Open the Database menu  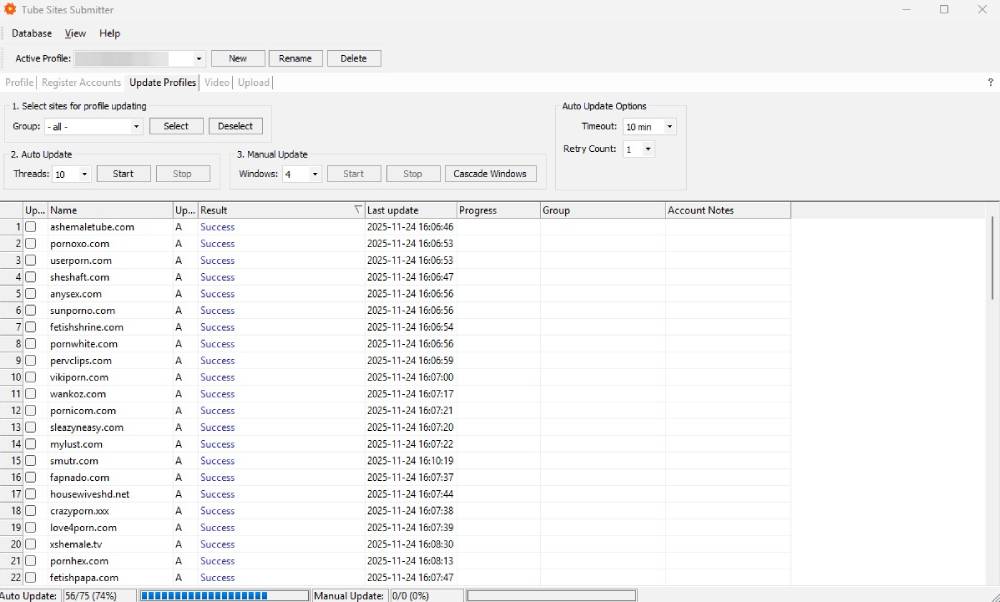(32, 34)
